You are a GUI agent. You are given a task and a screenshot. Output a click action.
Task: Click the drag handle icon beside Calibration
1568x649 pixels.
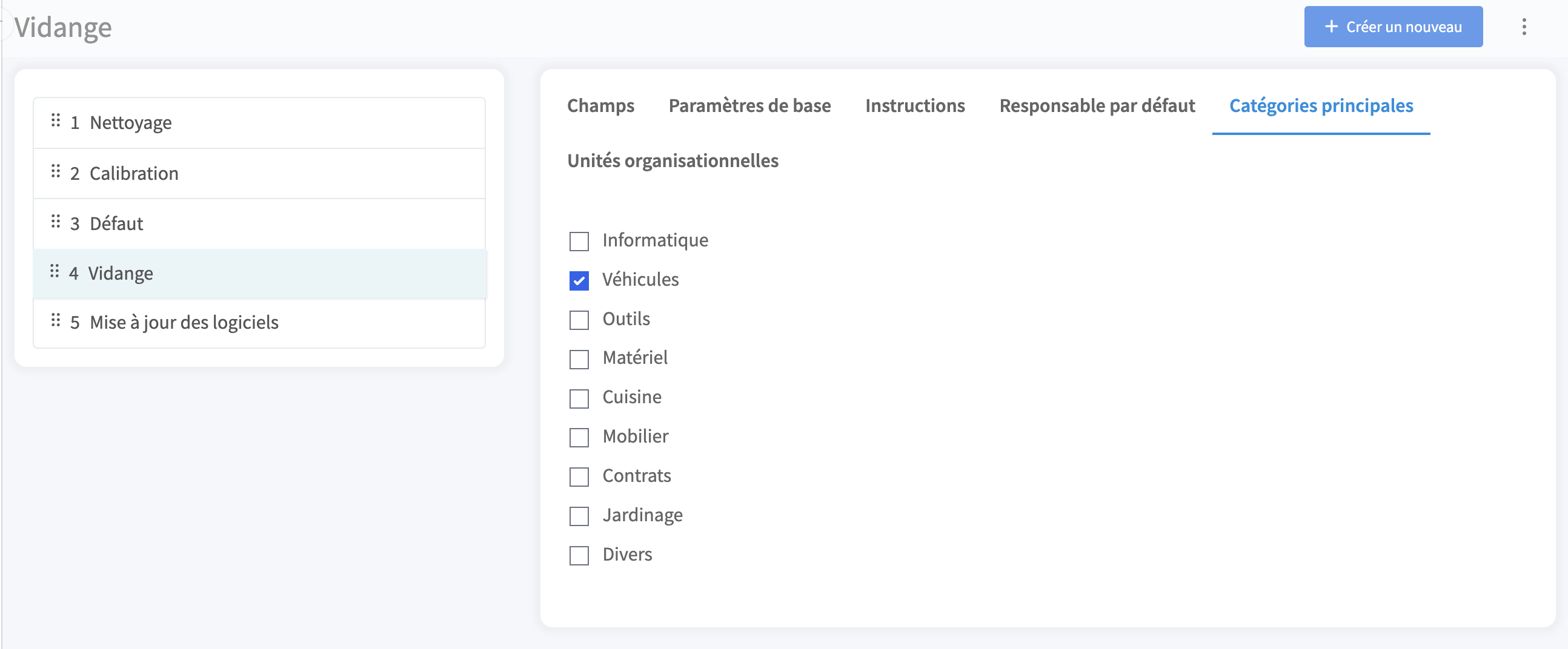click(x=55, y=171)
